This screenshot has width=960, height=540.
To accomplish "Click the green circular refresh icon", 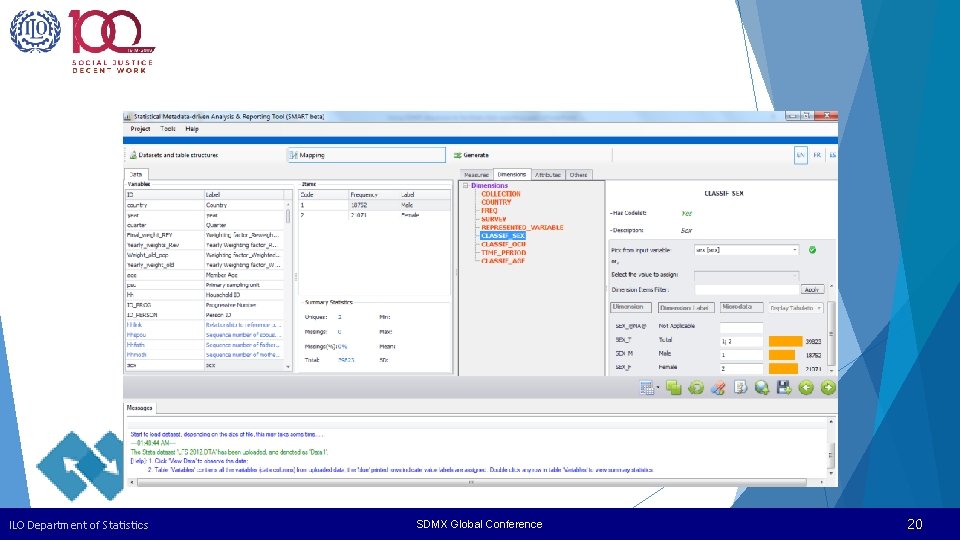I will (696, 388).
